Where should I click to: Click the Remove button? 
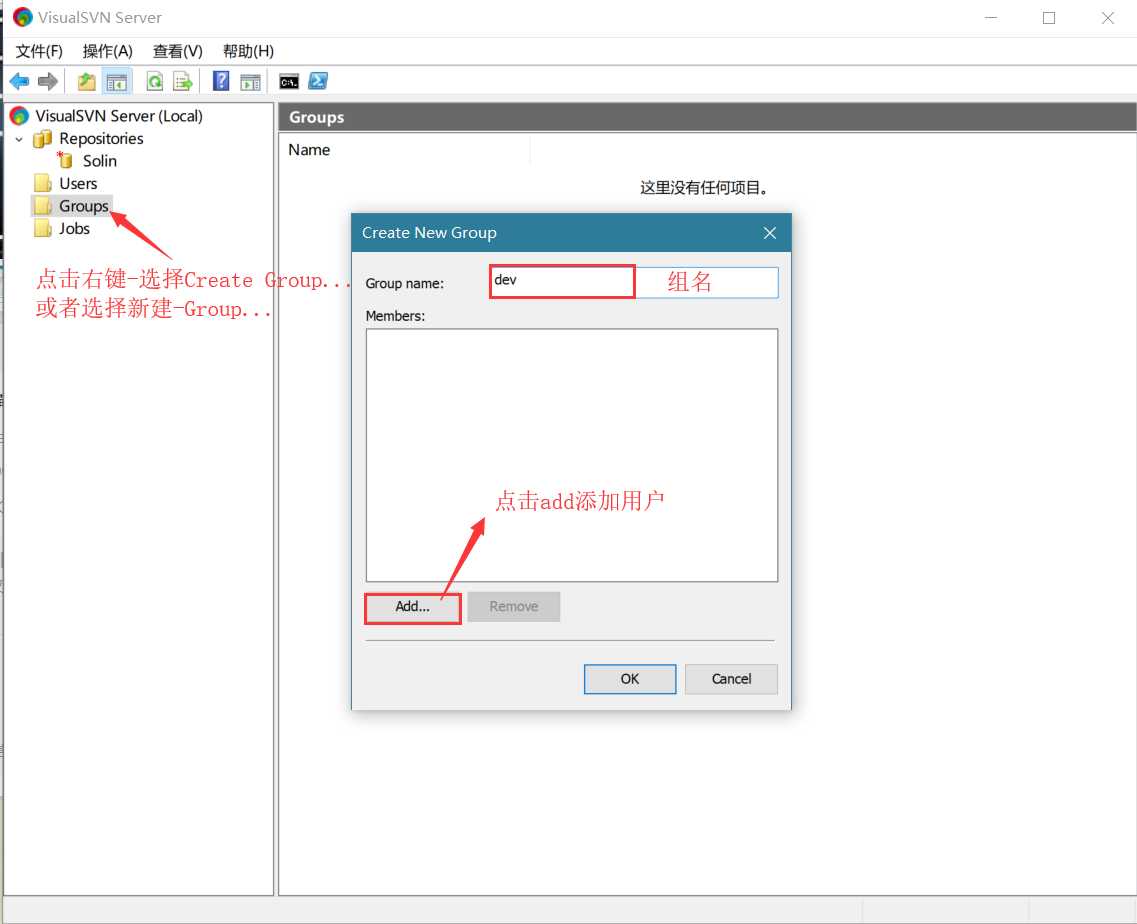513,607
